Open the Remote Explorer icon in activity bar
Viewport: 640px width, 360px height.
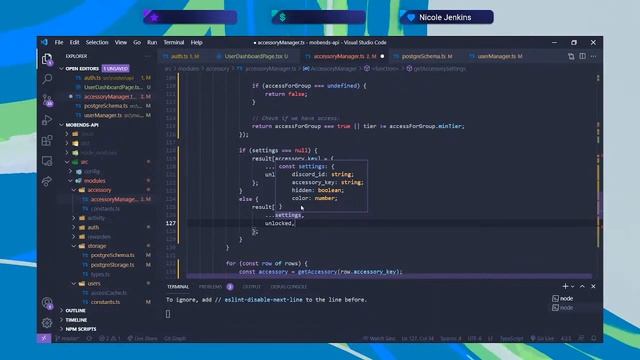pos(47,161)
